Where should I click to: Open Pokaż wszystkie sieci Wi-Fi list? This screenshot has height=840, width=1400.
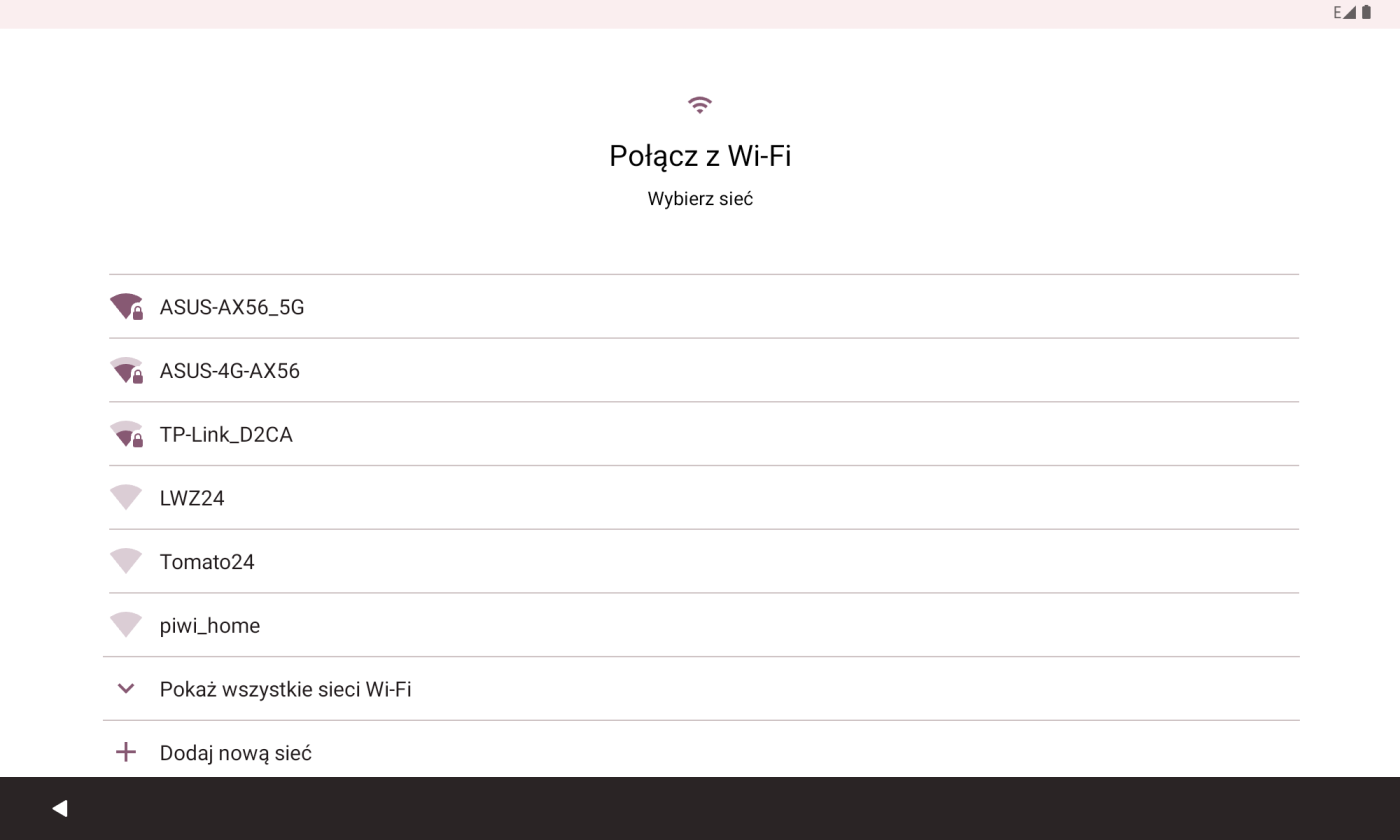pyautogui.click(x=286, y=689)
